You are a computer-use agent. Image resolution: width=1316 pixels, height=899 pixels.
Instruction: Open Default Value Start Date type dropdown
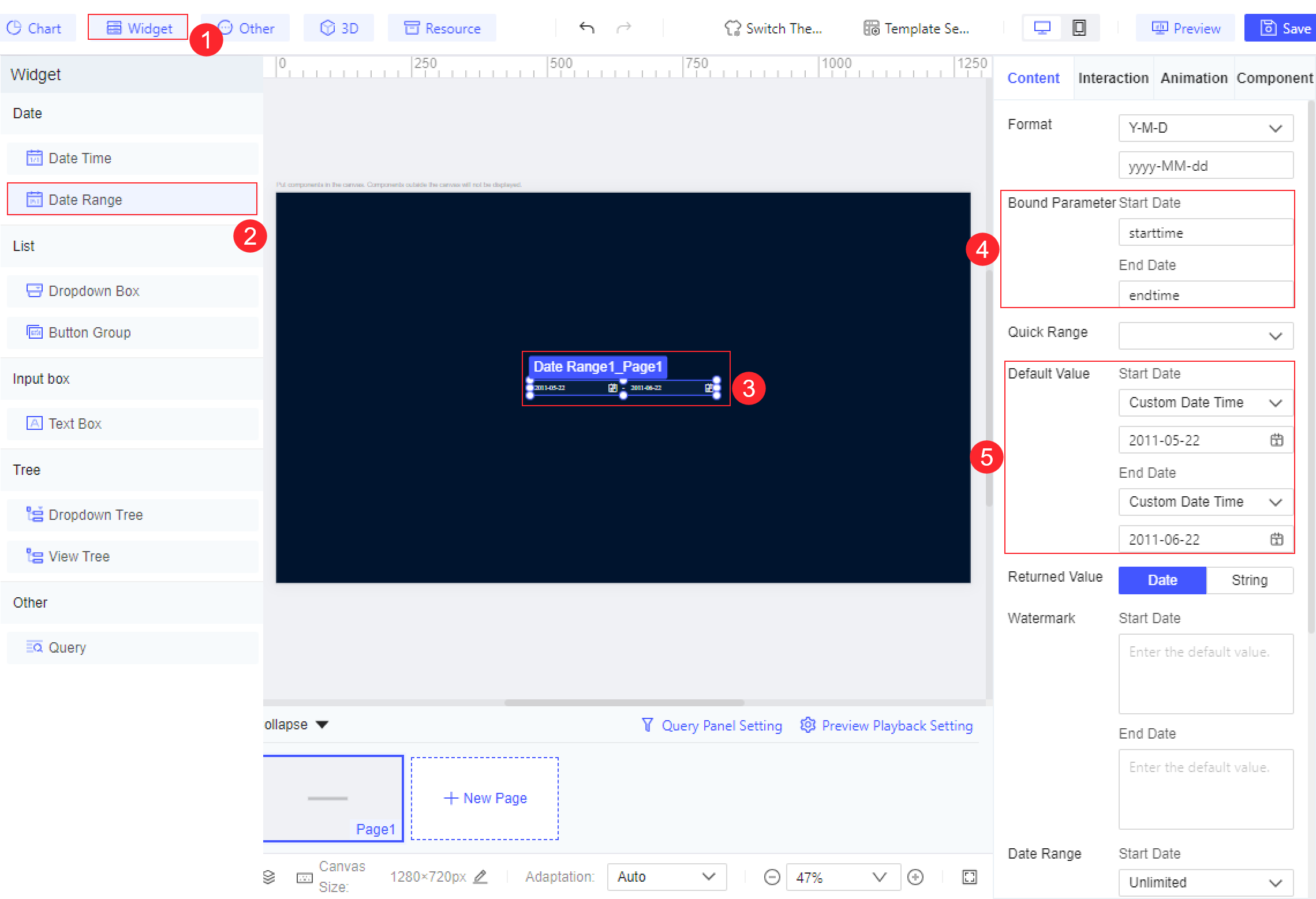pyautogui.click(x=1206, y=402)
